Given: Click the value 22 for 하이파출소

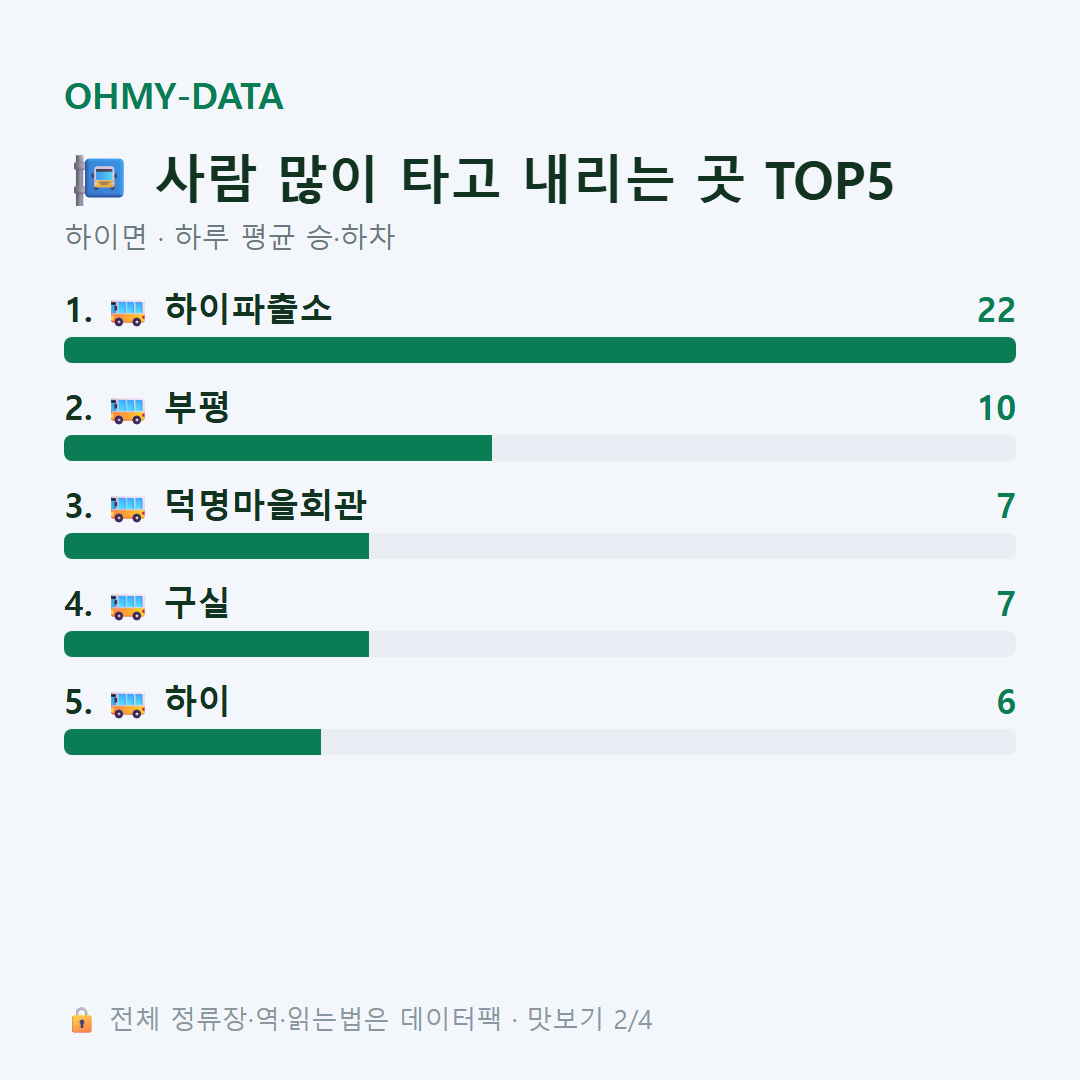Looking at the screenshot, I should pos(997,311).
